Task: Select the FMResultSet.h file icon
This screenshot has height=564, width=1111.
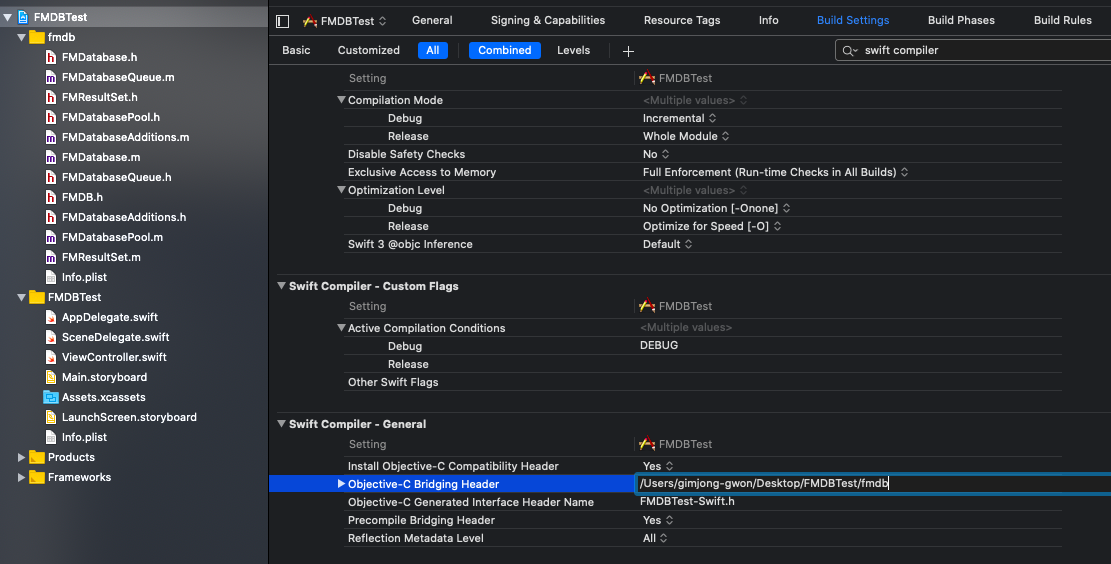Action: (x=51, y=97)
